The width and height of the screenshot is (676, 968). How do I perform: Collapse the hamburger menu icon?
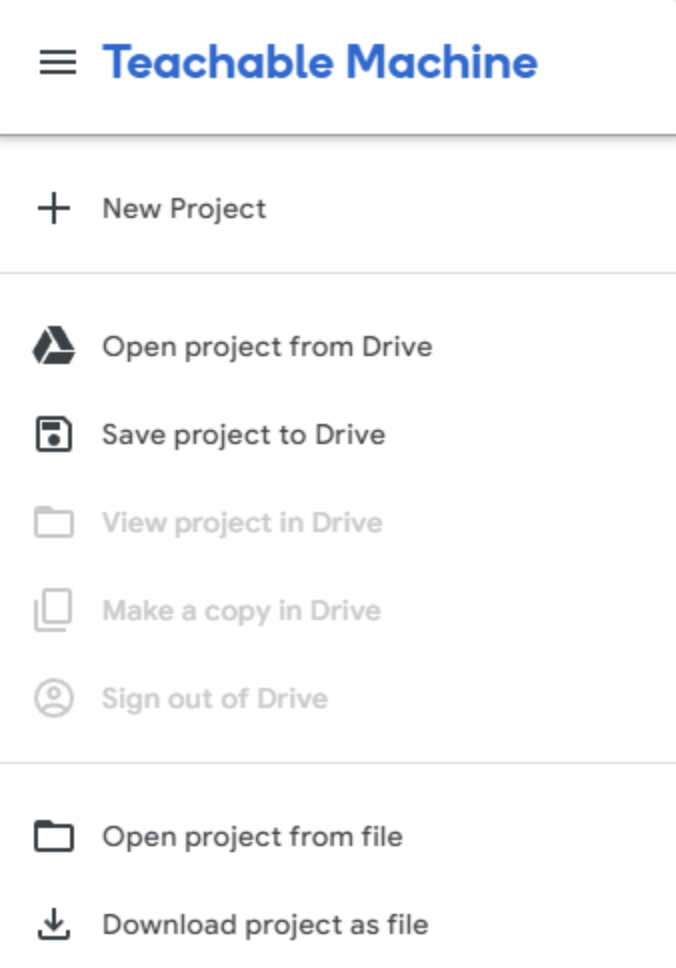[57, 63]
